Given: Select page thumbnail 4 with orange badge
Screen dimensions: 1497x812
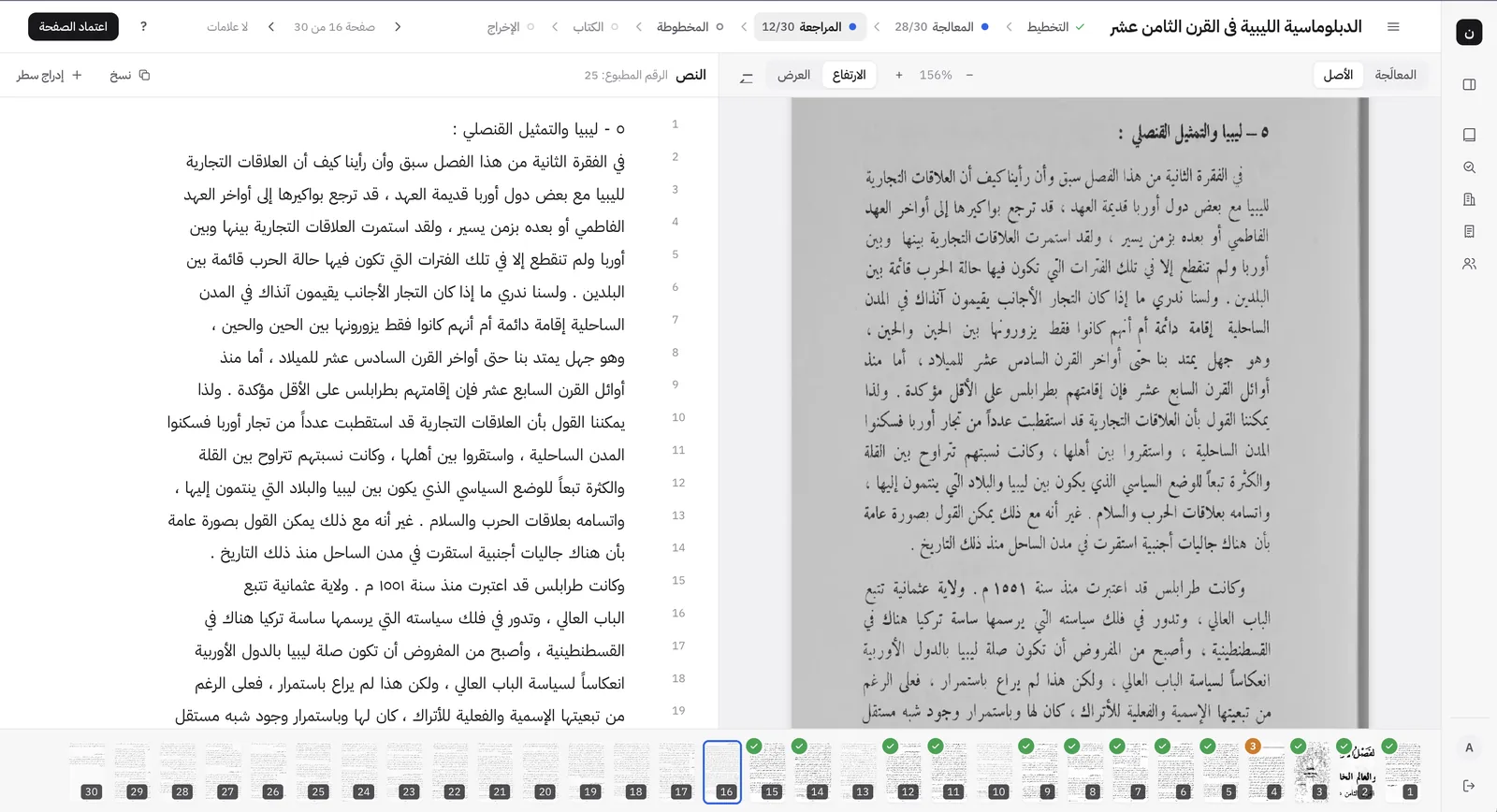Looking at the screenshot, I should tap(1267, 772).
